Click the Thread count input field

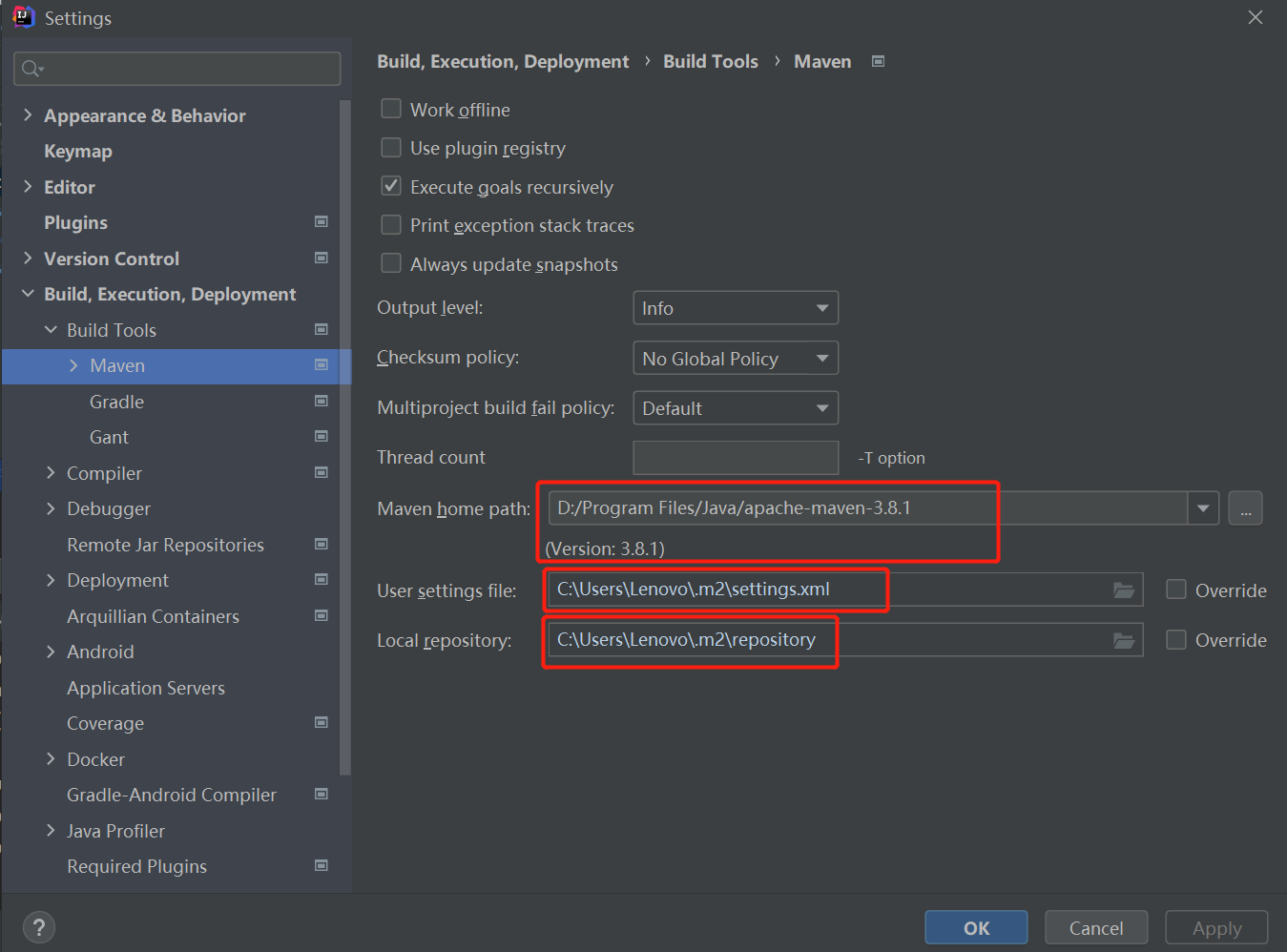[735, 457]
